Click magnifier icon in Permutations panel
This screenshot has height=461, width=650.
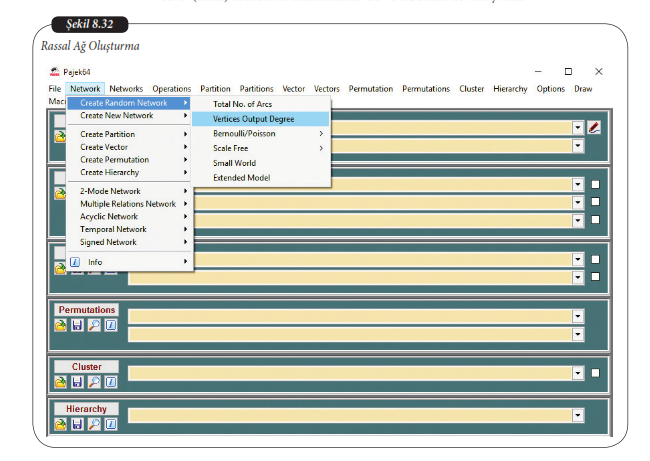coord(94,325)
